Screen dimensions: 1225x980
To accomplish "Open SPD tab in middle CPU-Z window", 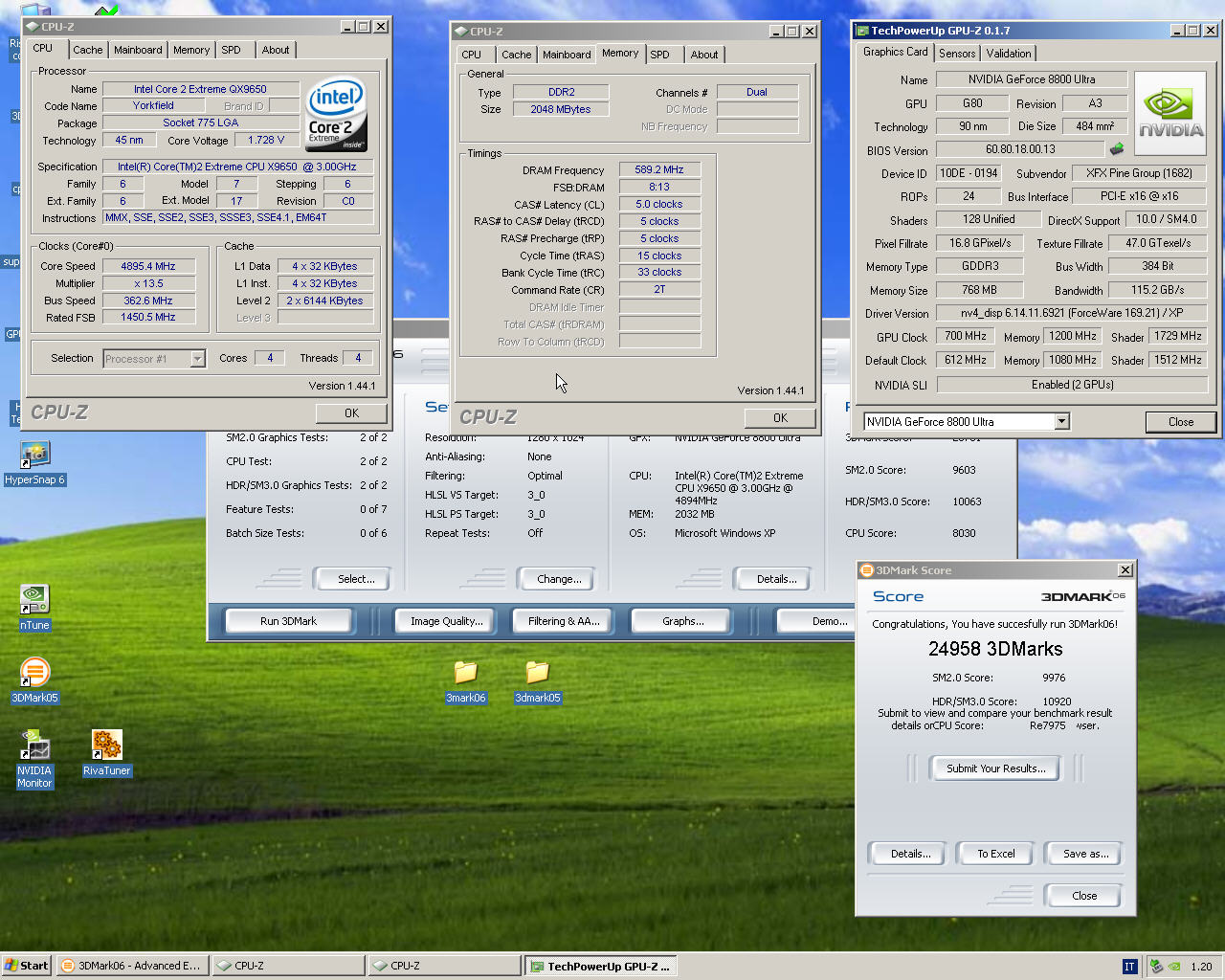I will click(660, 55).
